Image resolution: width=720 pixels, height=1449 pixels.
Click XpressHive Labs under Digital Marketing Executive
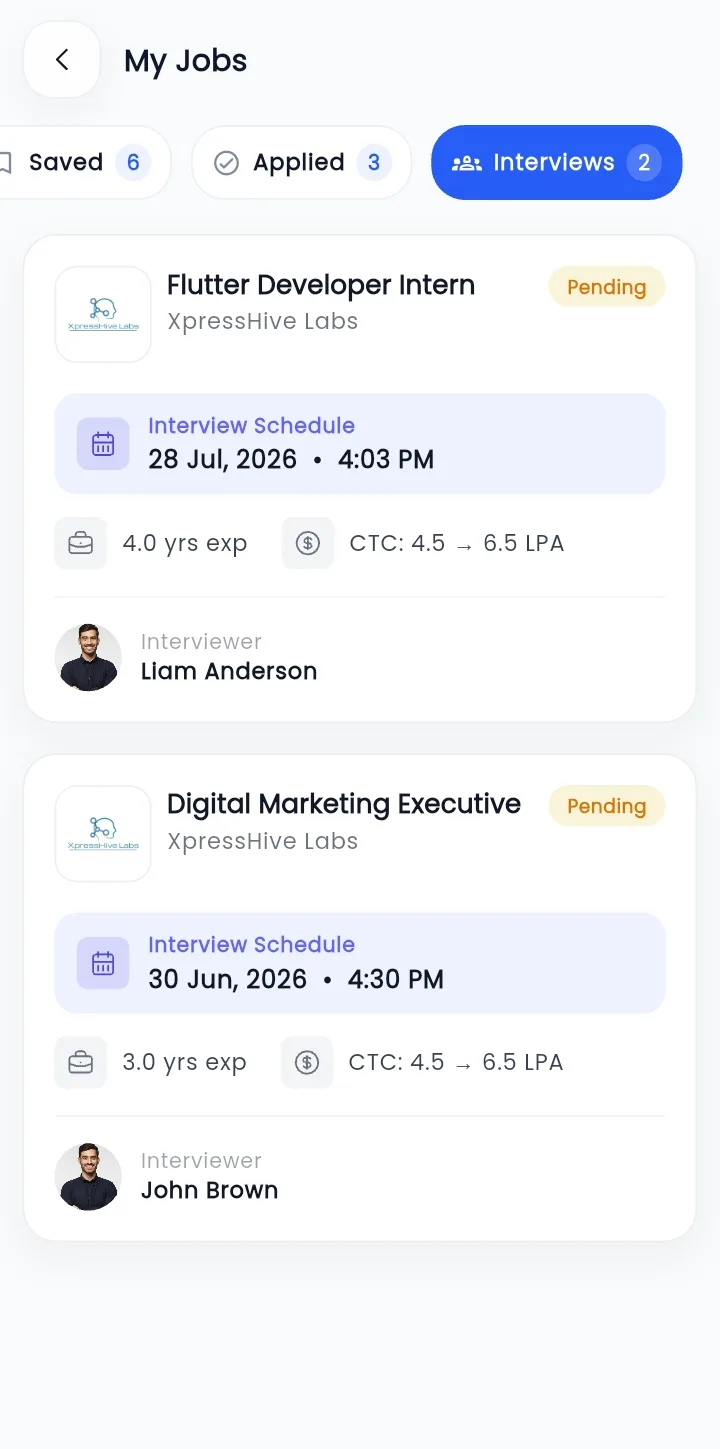(x=262, y=841)
